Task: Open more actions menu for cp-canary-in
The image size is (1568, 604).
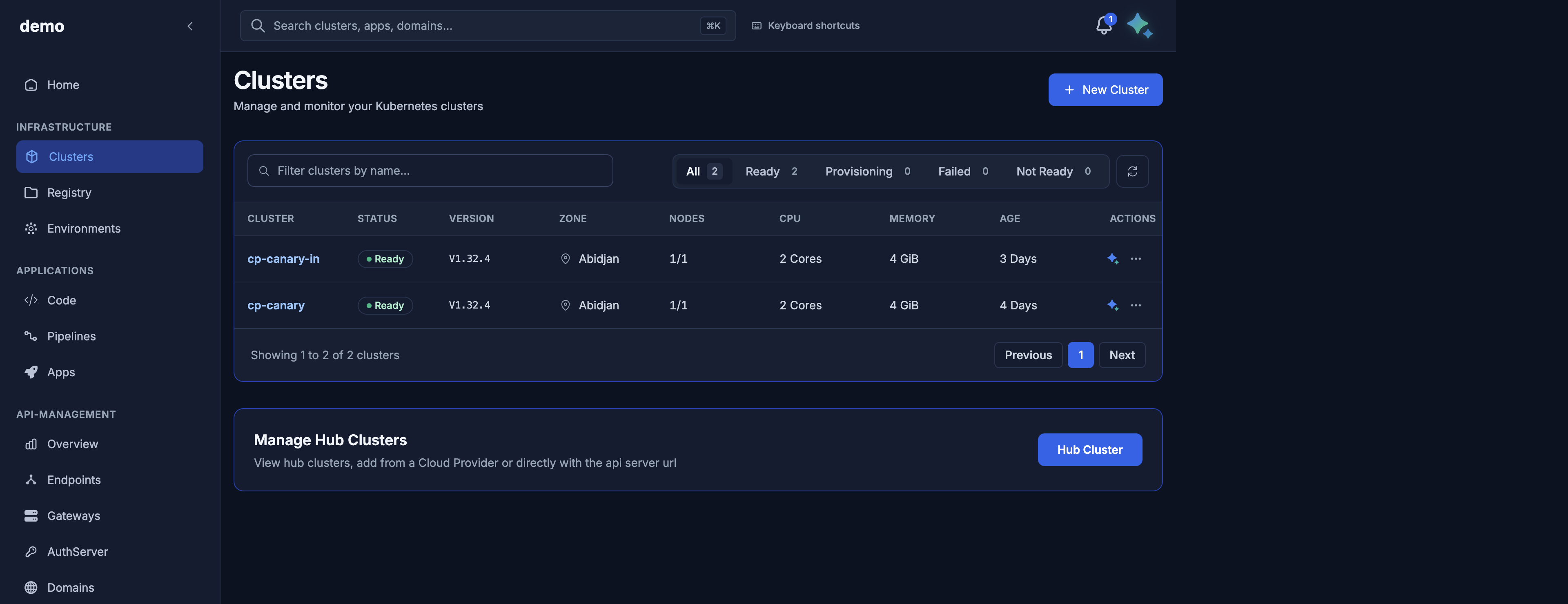Action: (x=1135, y=258)
